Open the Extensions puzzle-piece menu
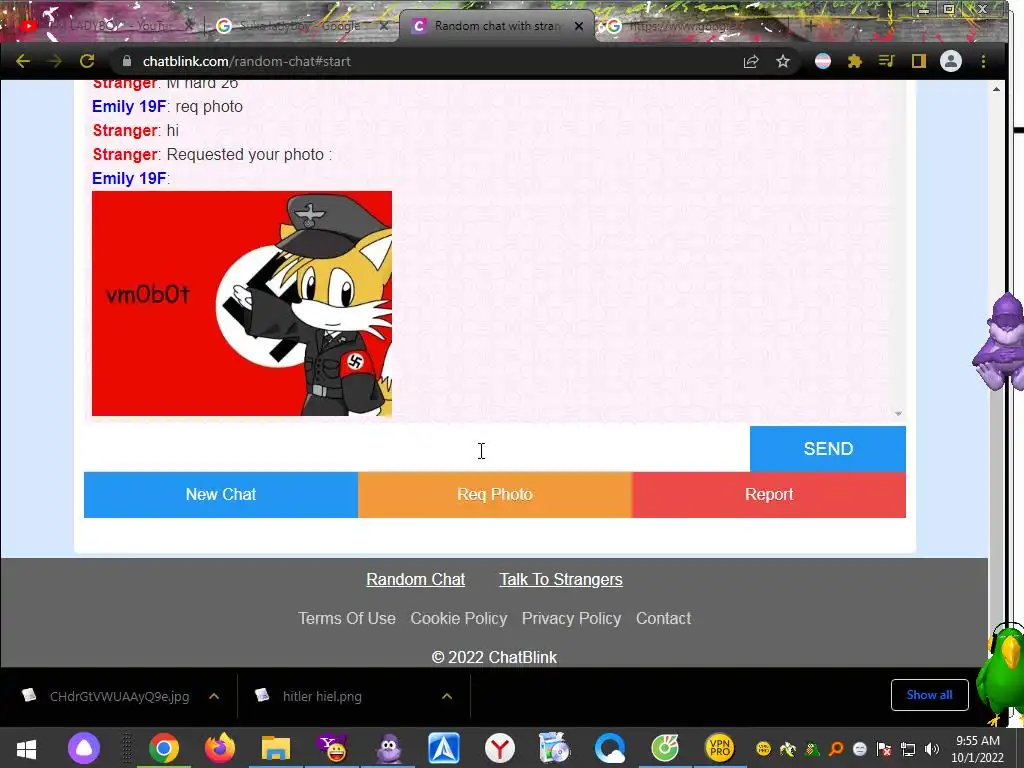The image size is (1024, 768). coord(854,61)
